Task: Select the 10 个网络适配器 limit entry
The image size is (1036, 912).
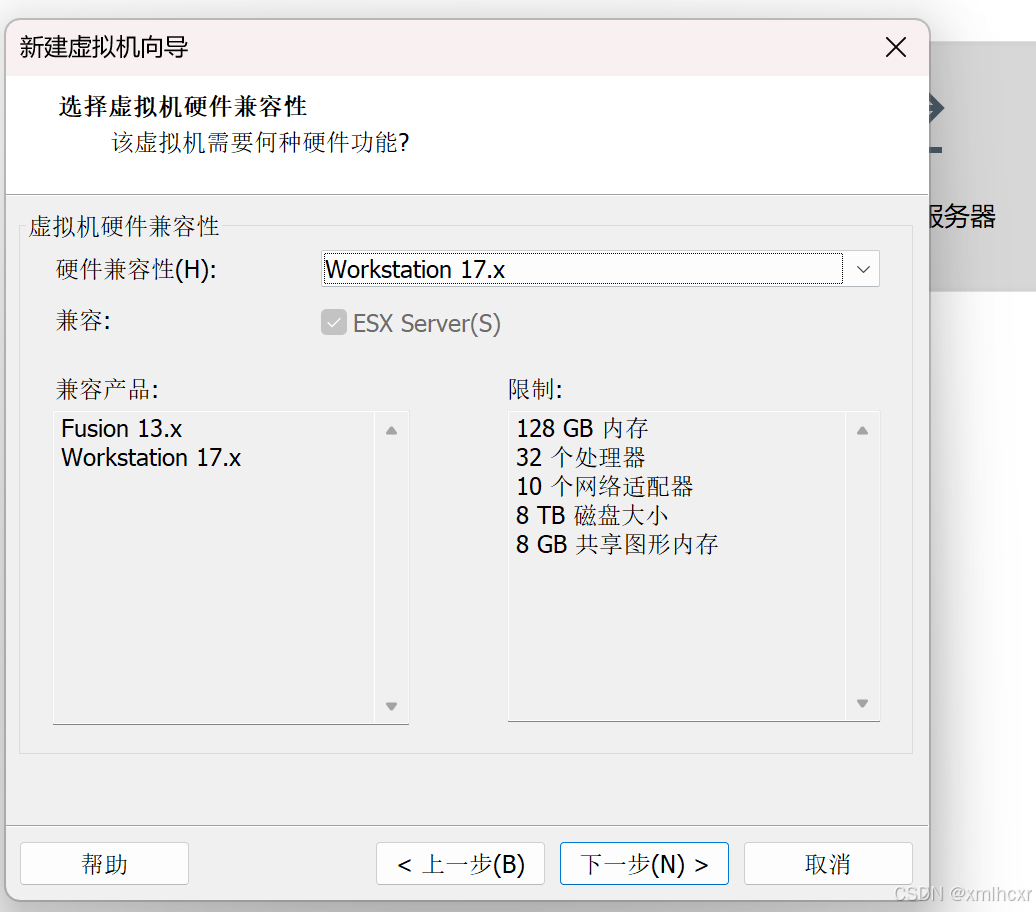Action: 605,486
